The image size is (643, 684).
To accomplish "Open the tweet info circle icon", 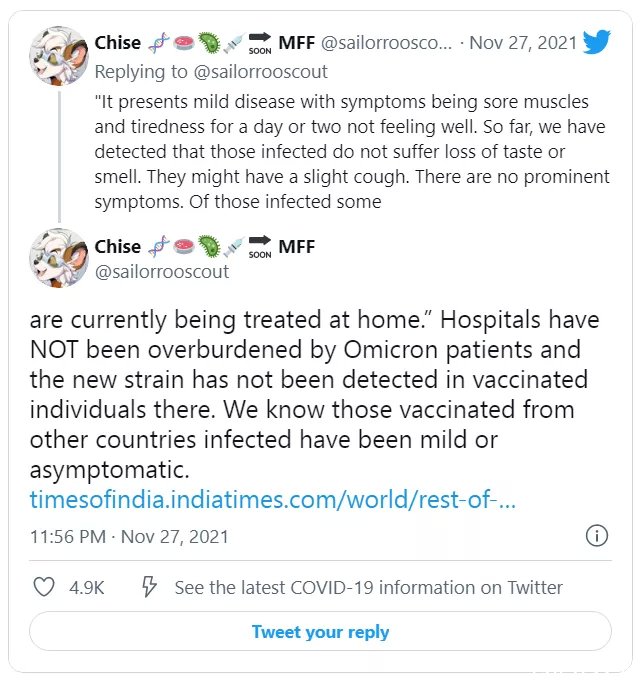I will tap(596, 536).
